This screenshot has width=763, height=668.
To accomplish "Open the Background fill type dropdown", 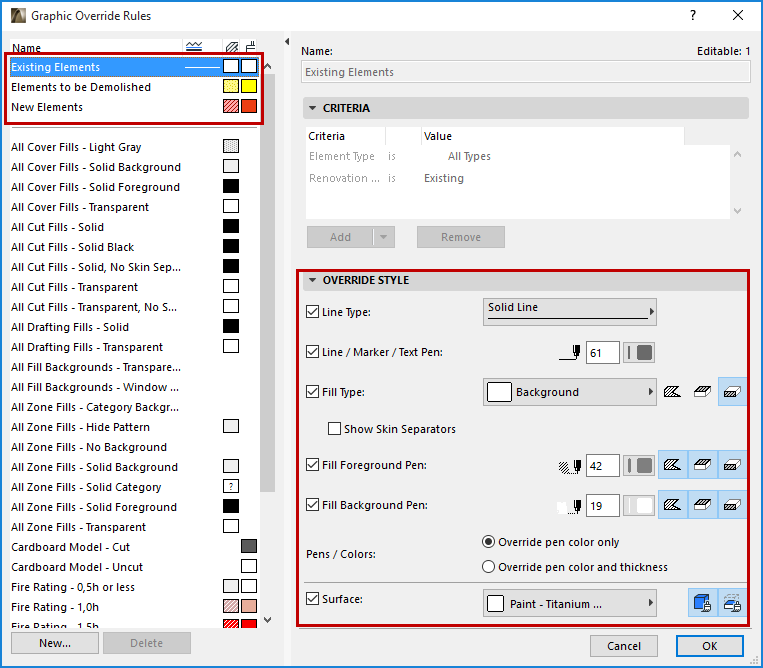I will [x=570, y=392].
